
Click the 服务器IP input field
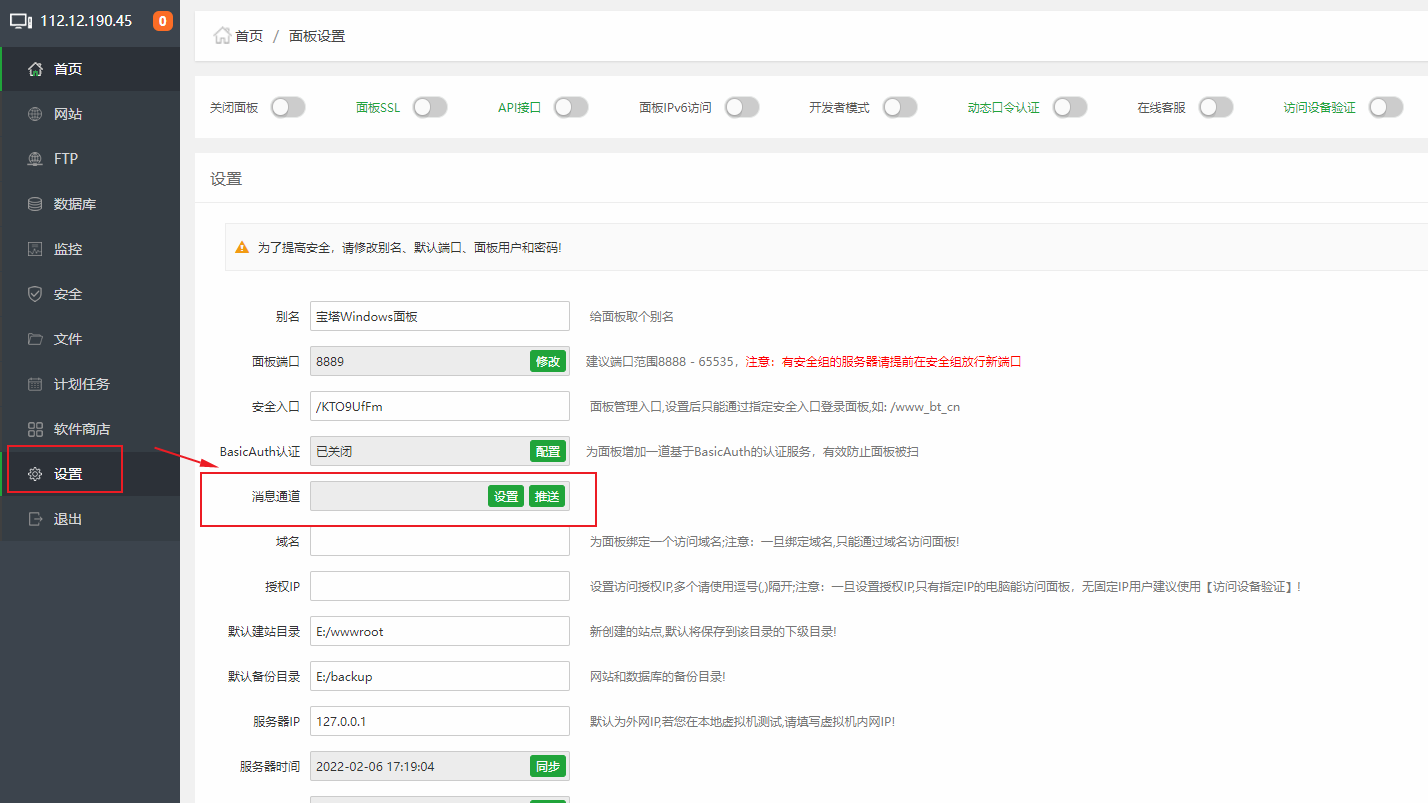tap(440, 721)
